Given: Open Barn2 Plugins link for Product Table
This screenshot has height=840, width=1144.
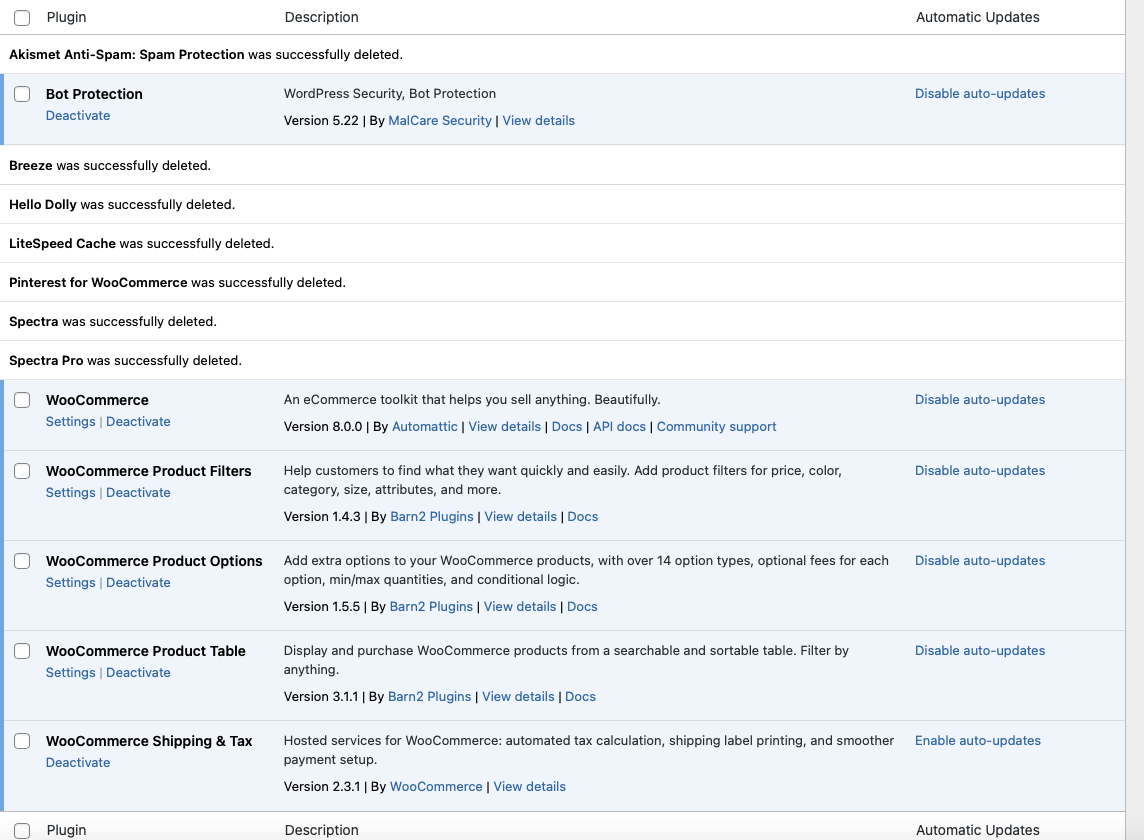Looking at the screenshot, I should pos(430,696).
